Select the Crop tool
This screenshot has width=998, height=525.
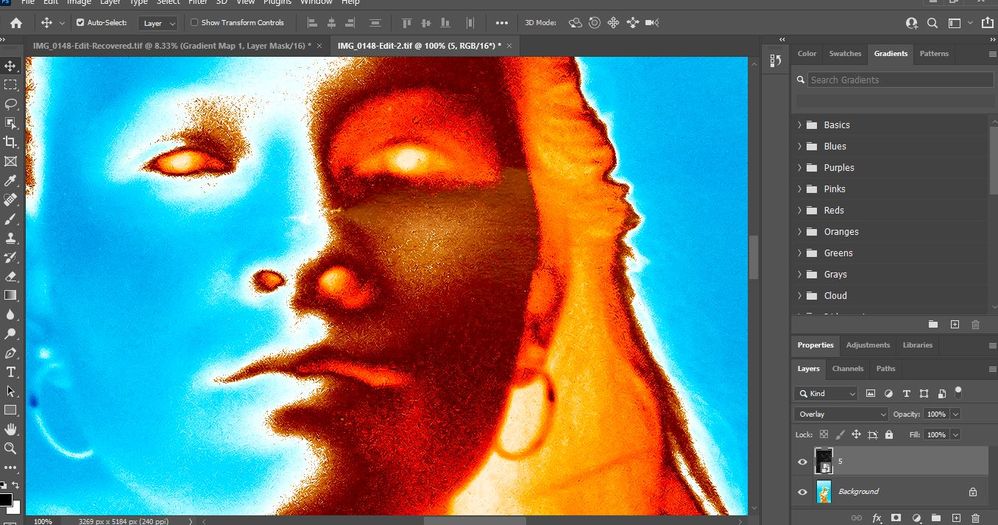tap(10, 142)
